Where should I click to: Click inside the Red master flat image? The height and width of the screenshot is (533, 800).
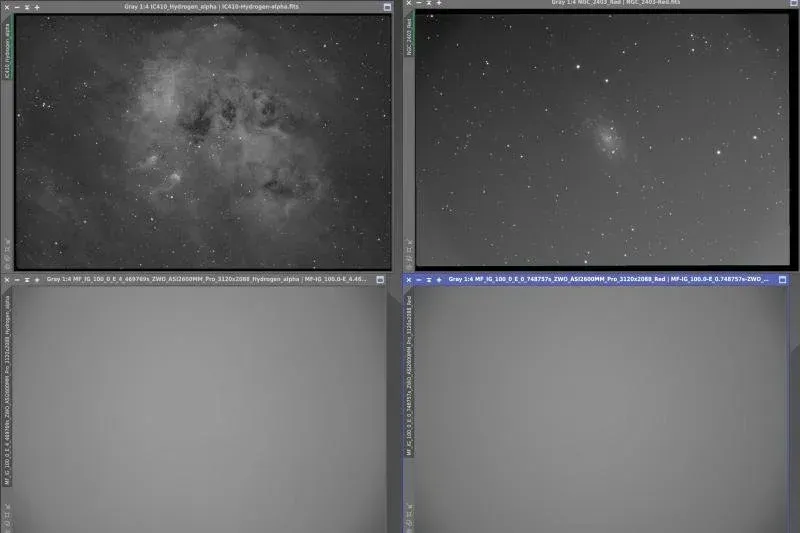[601, 410]
